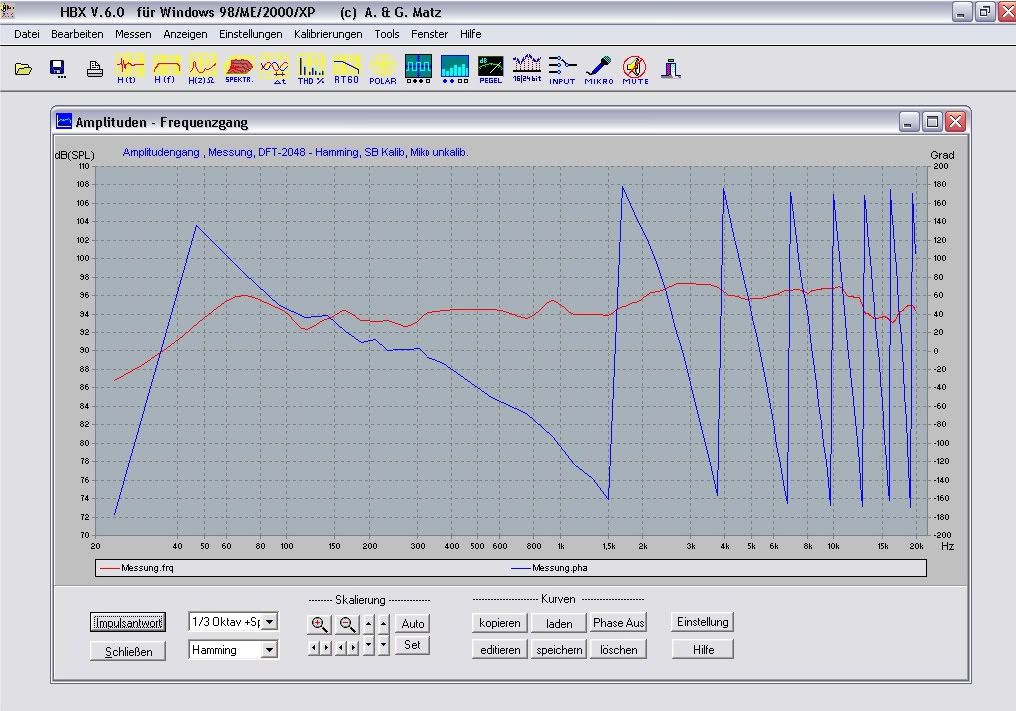Open the RT60 reverberation tool
Viewport: 1016px width, 711px height.
(346, 69)
